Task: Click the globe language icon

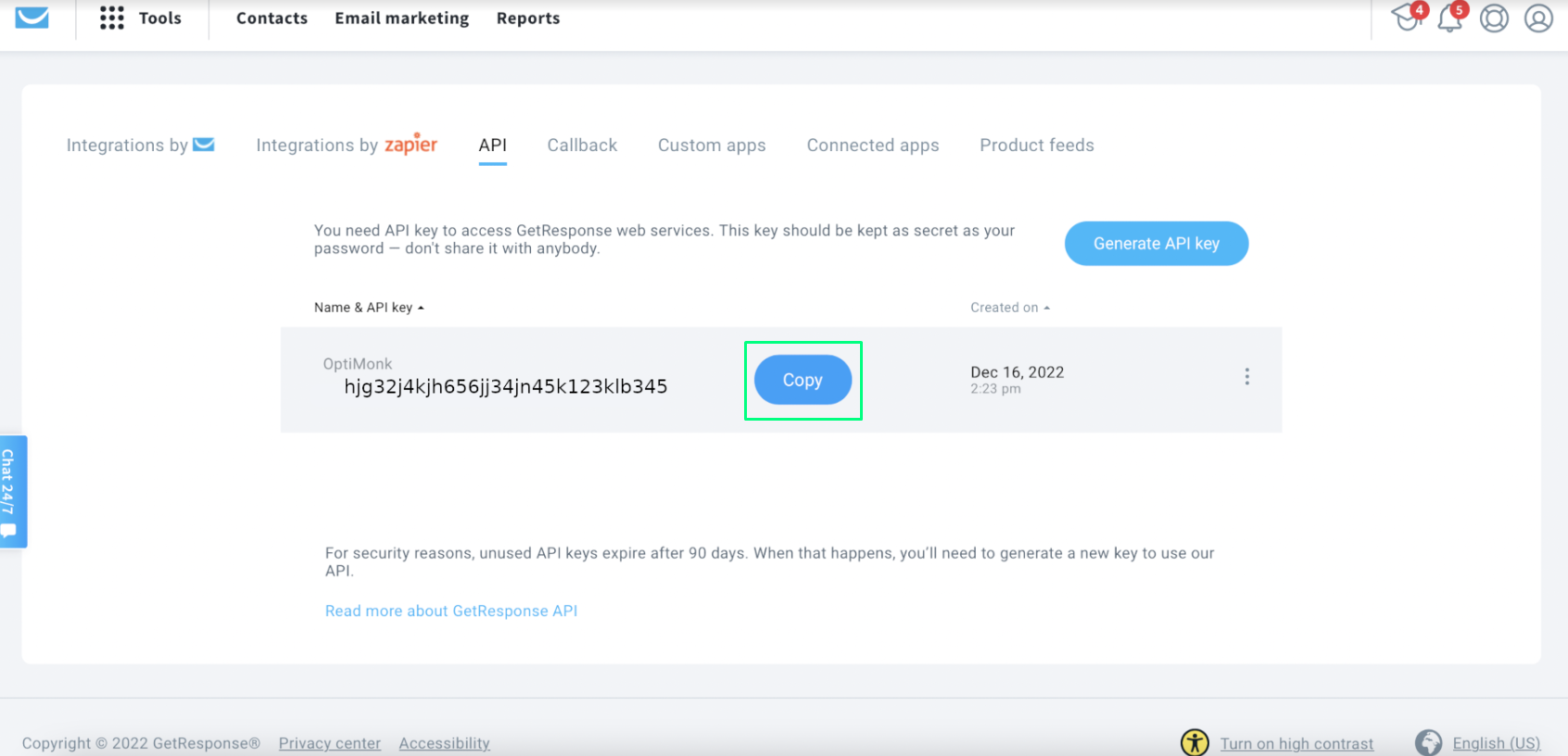Action: [x=1428, y=742]
